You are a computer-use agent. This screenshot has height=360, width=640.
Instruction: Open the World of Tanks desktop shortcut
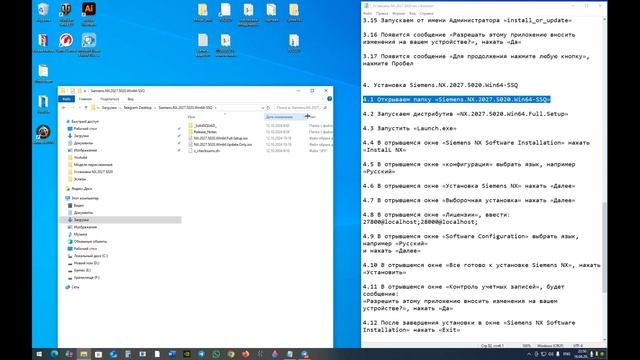[x=66, y=13]
